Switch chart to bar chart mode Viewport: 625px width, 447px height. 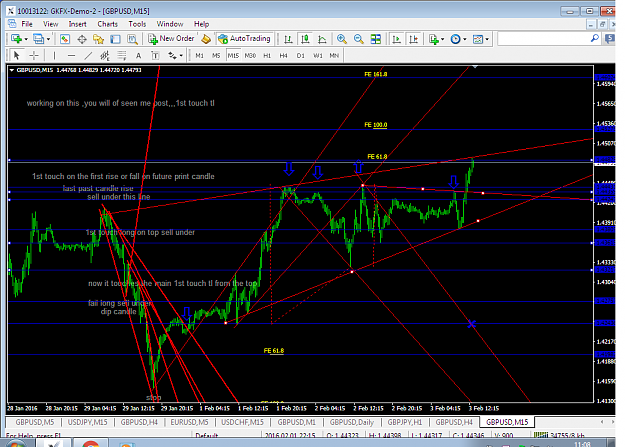[x=288, y=39]
